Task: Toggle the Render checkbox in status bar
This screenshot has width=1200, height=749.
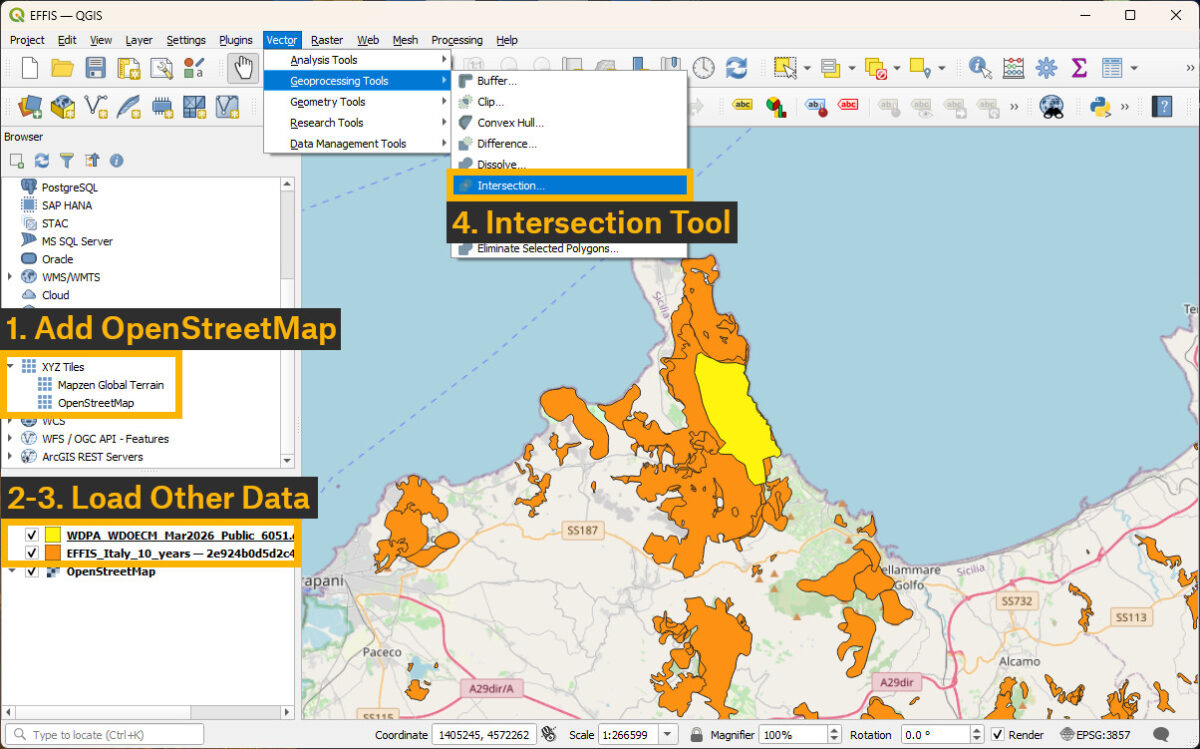Action: [997, 735]
